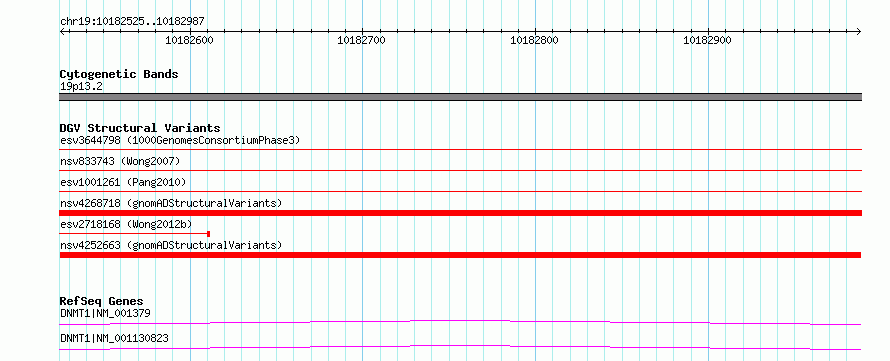Click the red line under esv3644798

pos(460,149)
